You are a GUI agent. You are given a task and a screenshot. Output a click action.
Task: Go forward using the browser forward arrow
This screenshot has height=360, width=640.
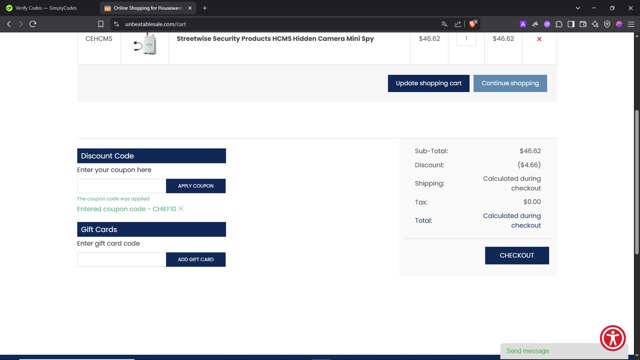(x=20, y=24)
